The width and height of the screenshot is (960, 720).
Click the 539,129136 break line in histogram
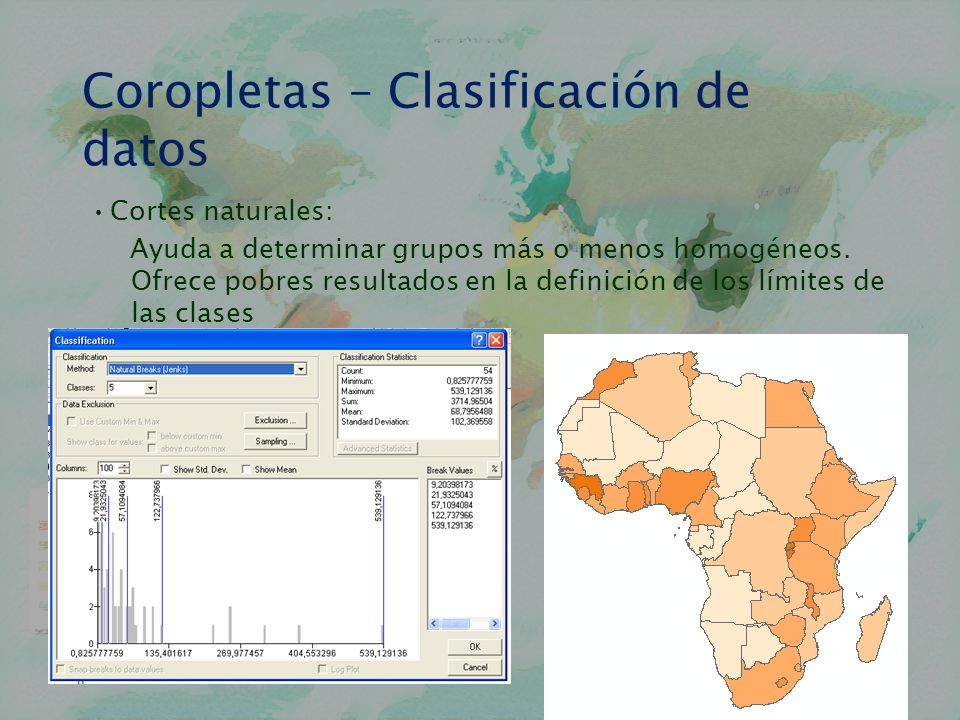pyautogui.click(x=383, y=569)
